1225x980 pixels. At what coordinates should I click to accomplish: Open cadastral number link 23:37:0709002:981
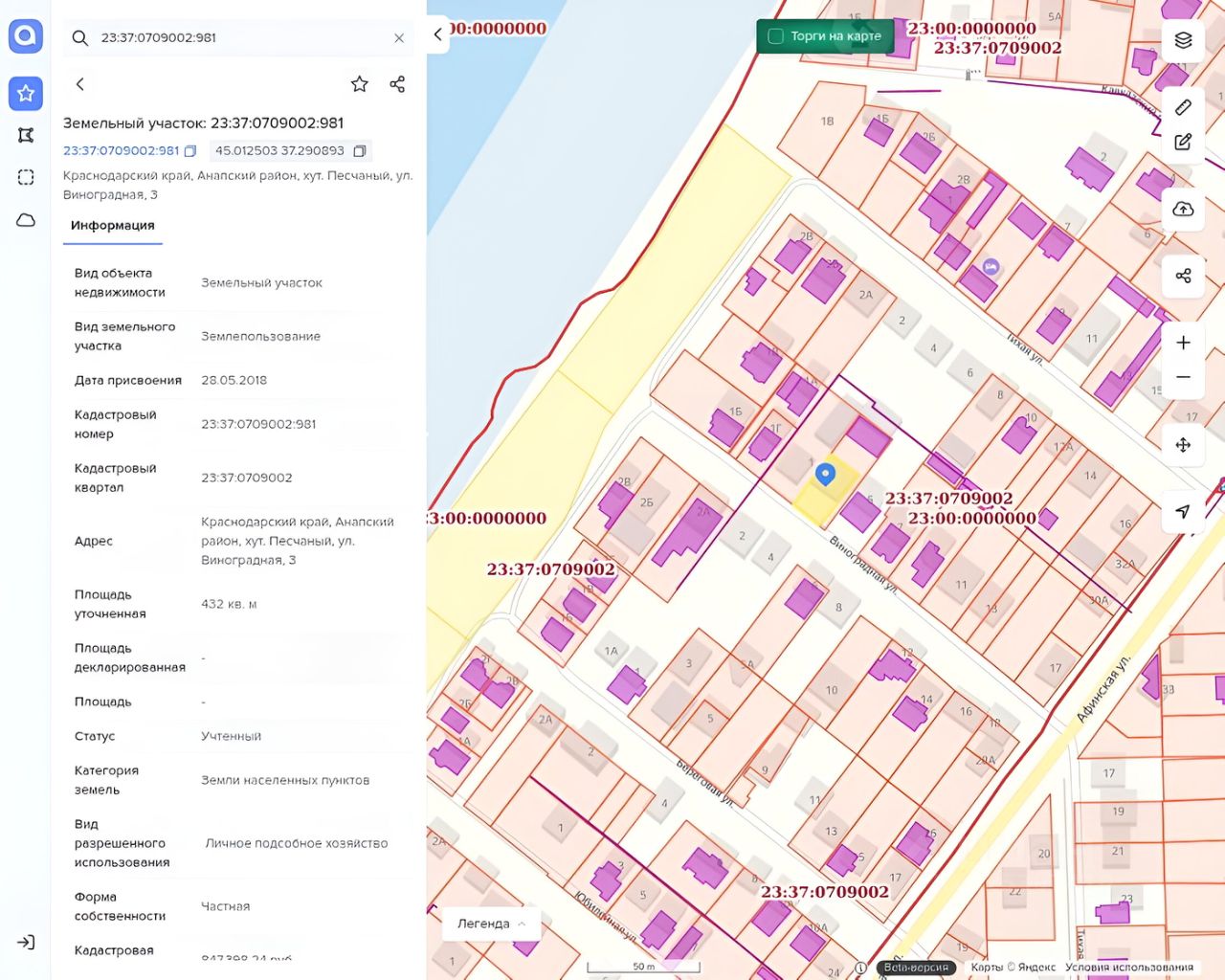[121, 150]
